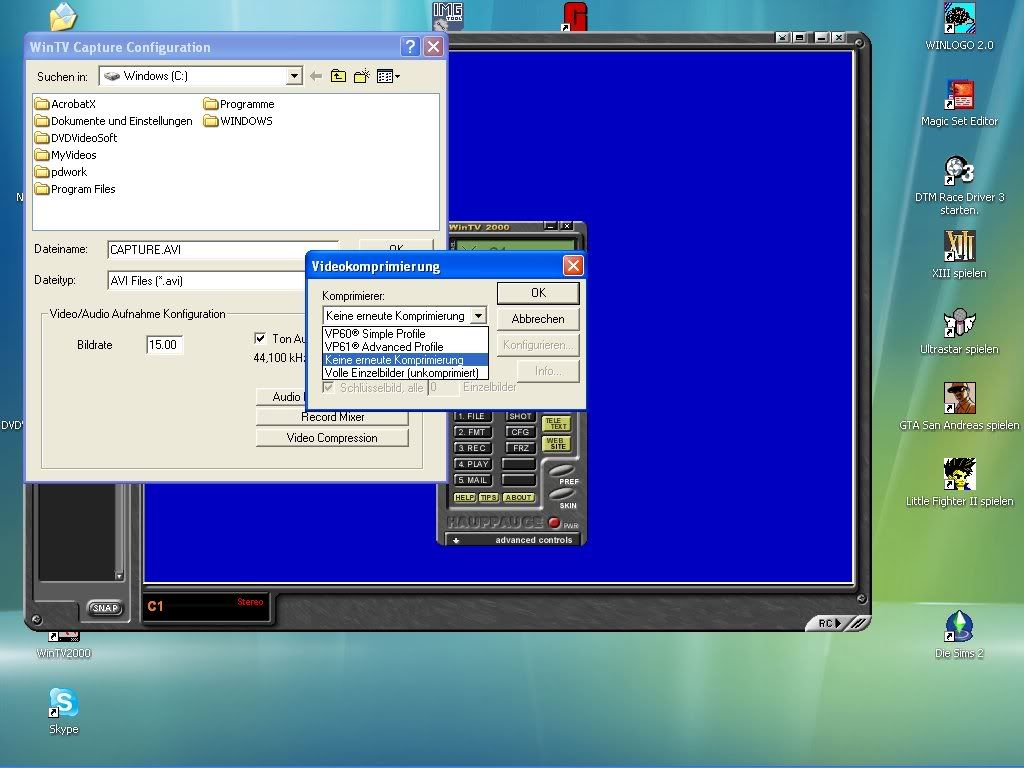Click the RC toggle on WinTV frame
1024x768 pixels.
click(x=830, y=623)
